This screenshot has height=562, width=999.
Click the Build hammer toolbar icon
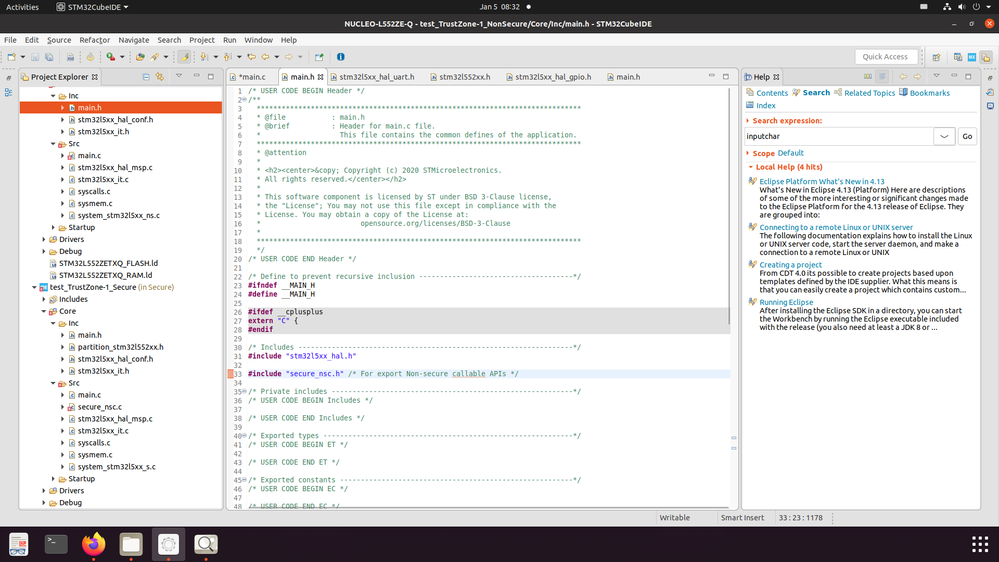click(90, 57)
